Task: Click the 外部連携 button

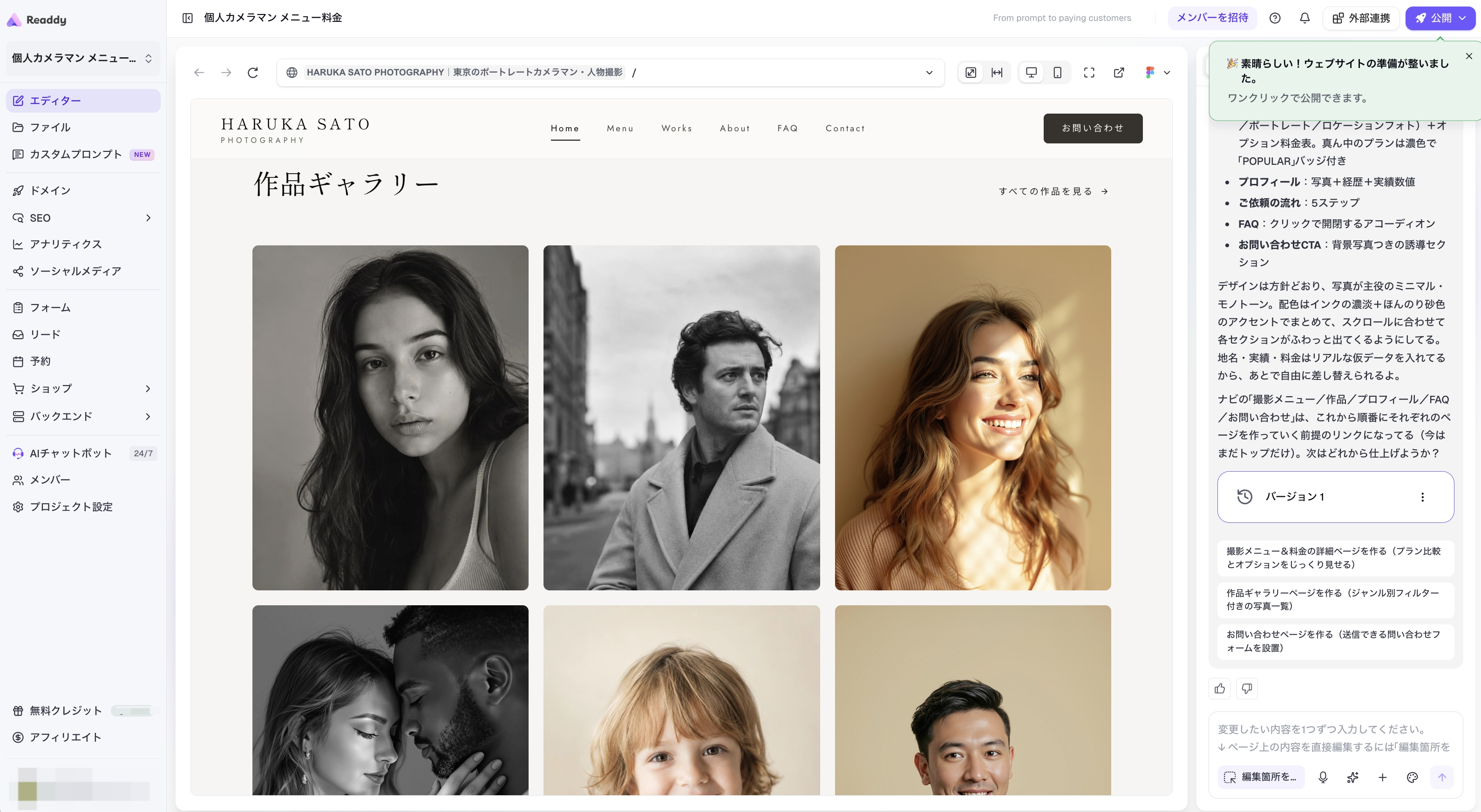Action: click(1361, 18)
